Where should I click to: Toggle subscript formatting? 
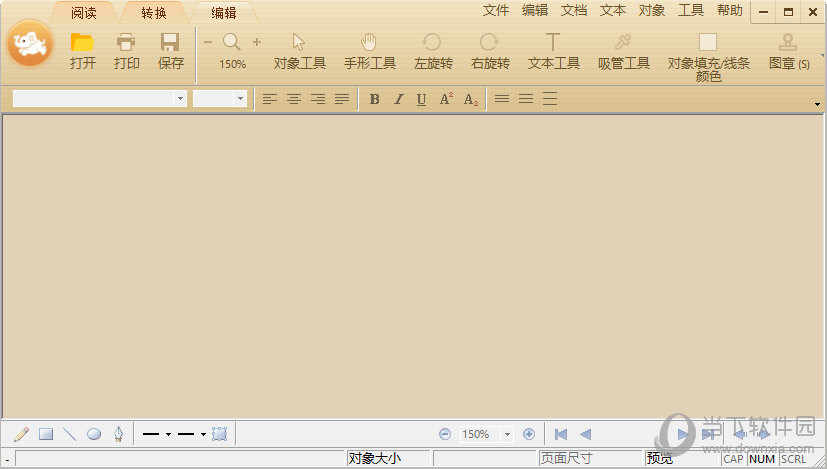470,99
